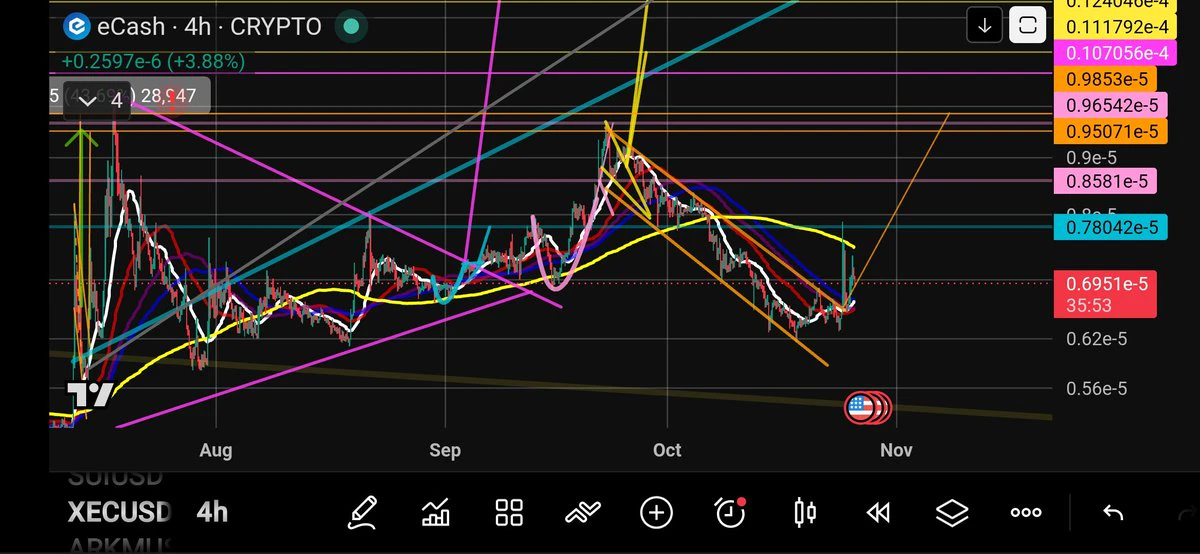The height and width of the screenshot is (554, 1200).
Task: Click the Nov date on time axis
Action: tap(896, 450)
